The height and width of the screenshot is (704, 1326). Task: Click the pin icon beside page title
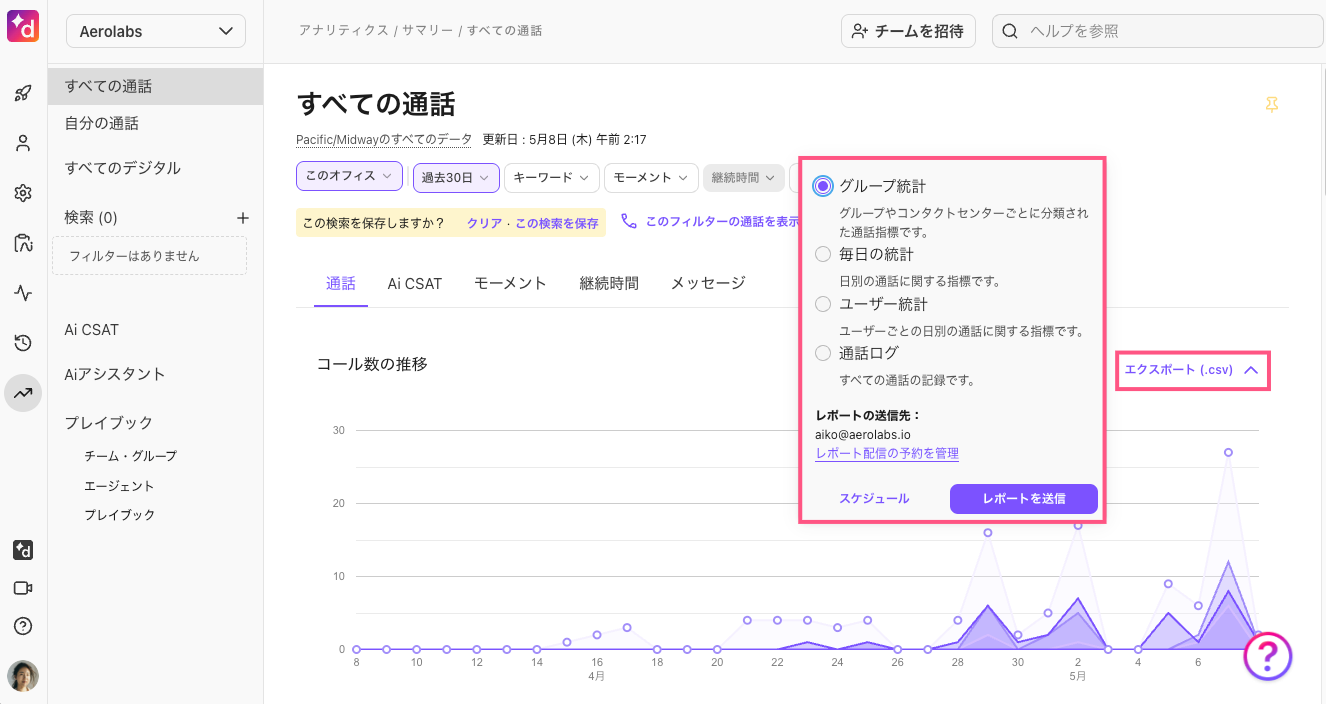tap(1271, 105)
